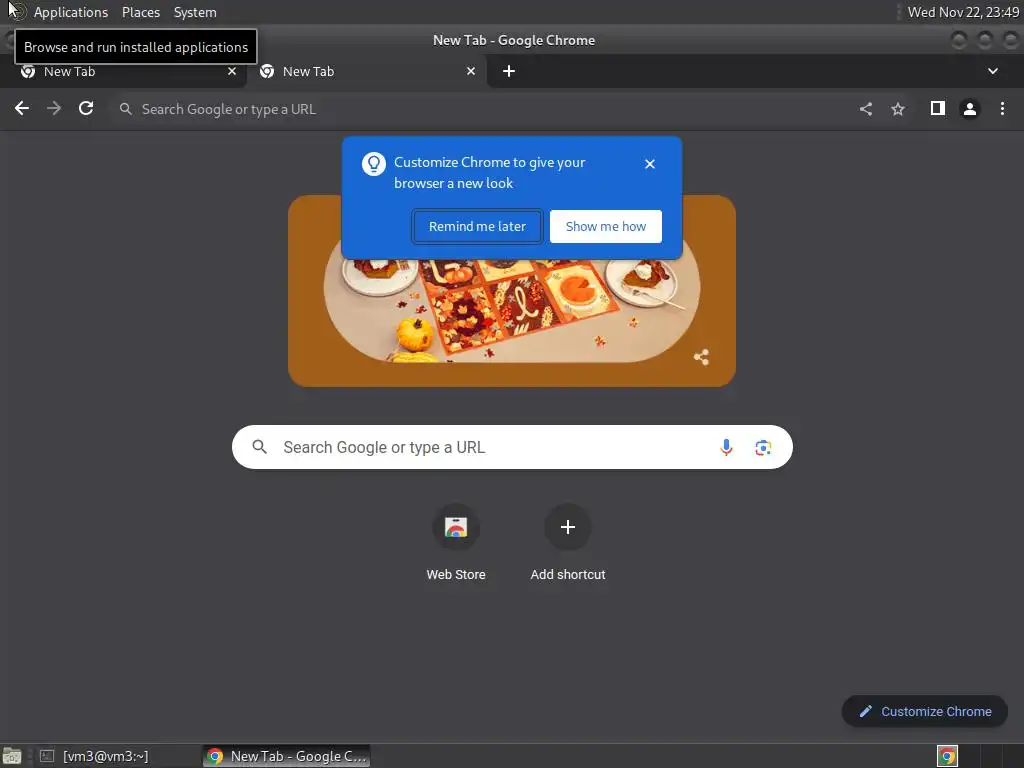The image size is (1024, 768).
Task: Focus the Search Google or type a URL box
Action: pyautogui.click(x=512, y=447)
